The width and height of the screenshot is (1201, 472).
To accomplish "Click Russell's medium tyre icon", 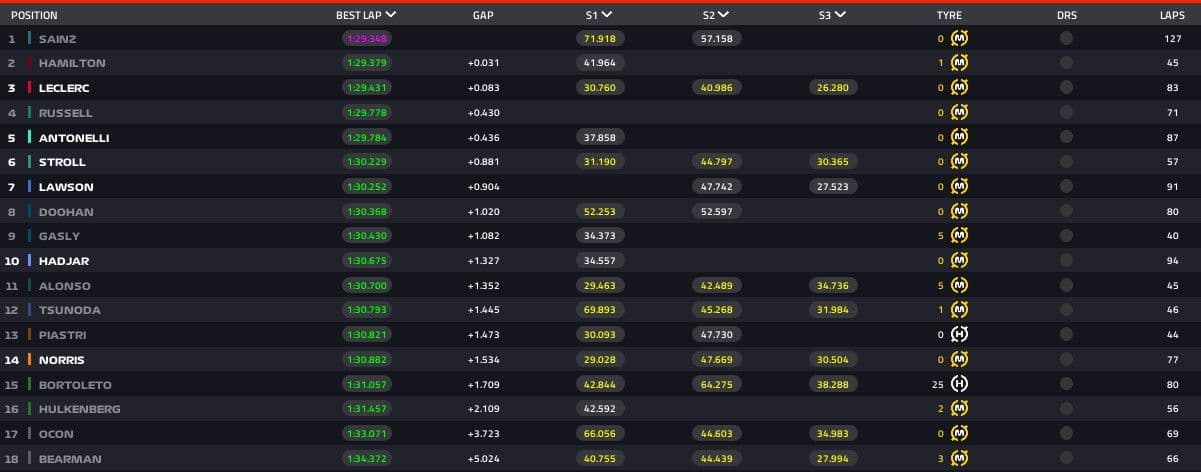I will point(959,113).
